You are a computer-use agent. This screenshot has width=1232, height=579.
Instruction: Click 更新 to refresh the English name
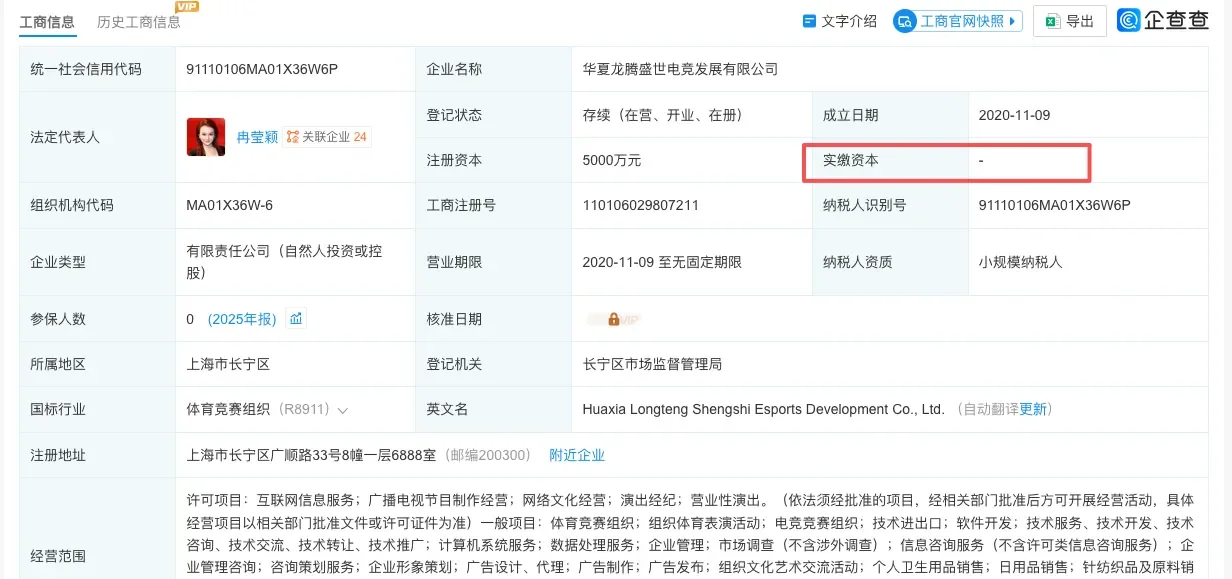[x=1033, y=409]
